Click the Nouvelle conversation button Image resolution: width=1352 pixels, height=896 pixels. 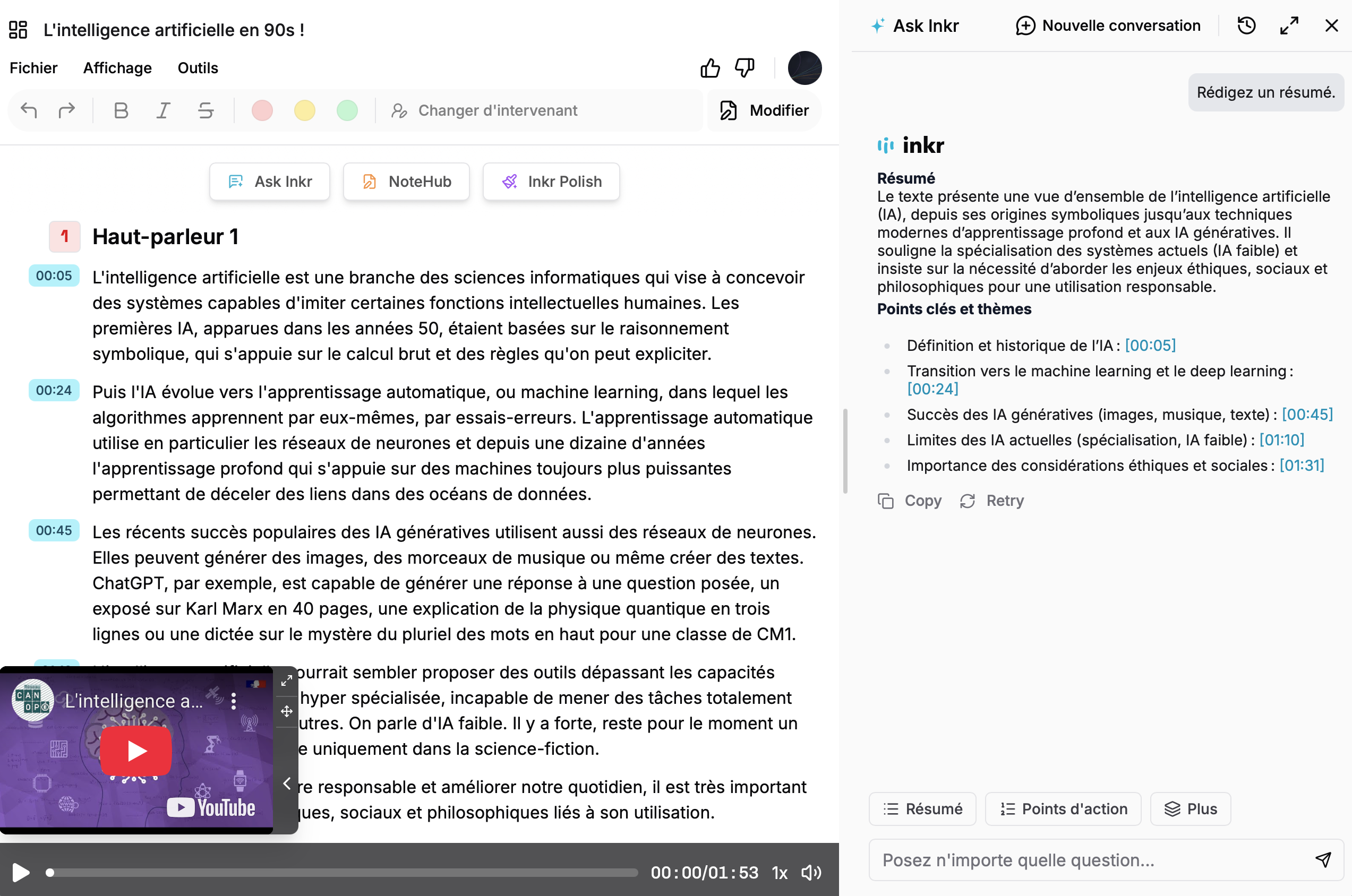1108,25
